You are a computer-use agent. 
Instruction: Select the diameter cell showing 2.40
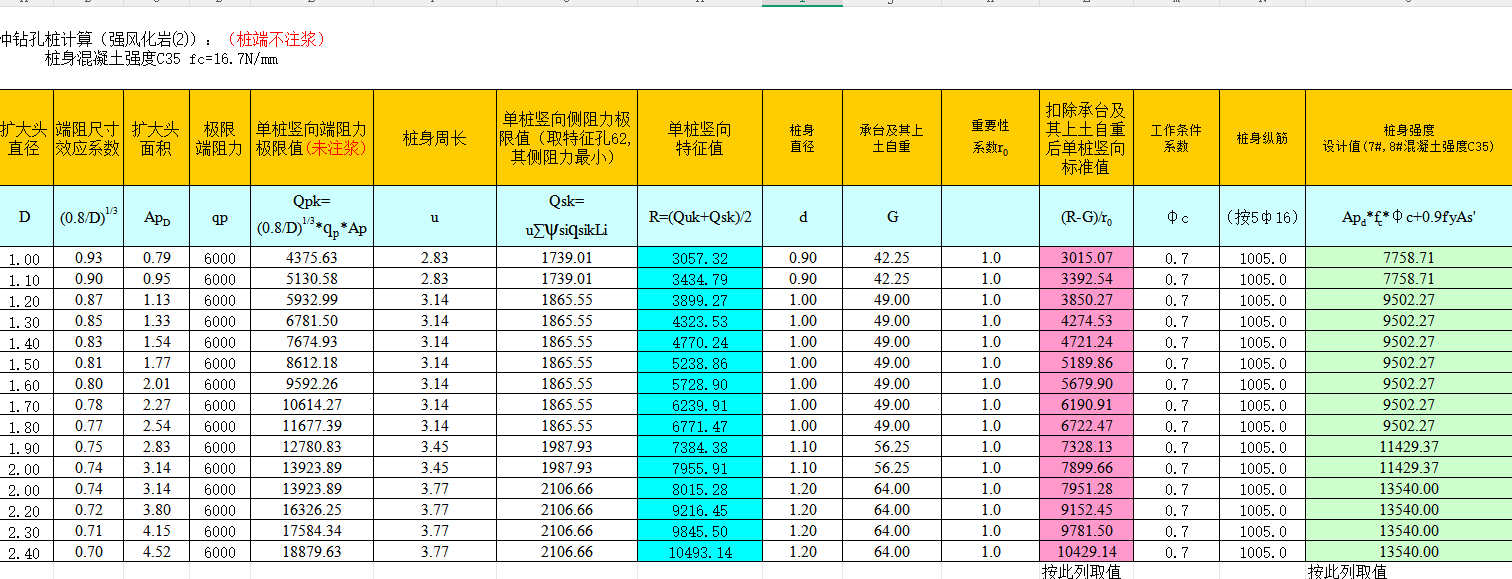(25, 552)
